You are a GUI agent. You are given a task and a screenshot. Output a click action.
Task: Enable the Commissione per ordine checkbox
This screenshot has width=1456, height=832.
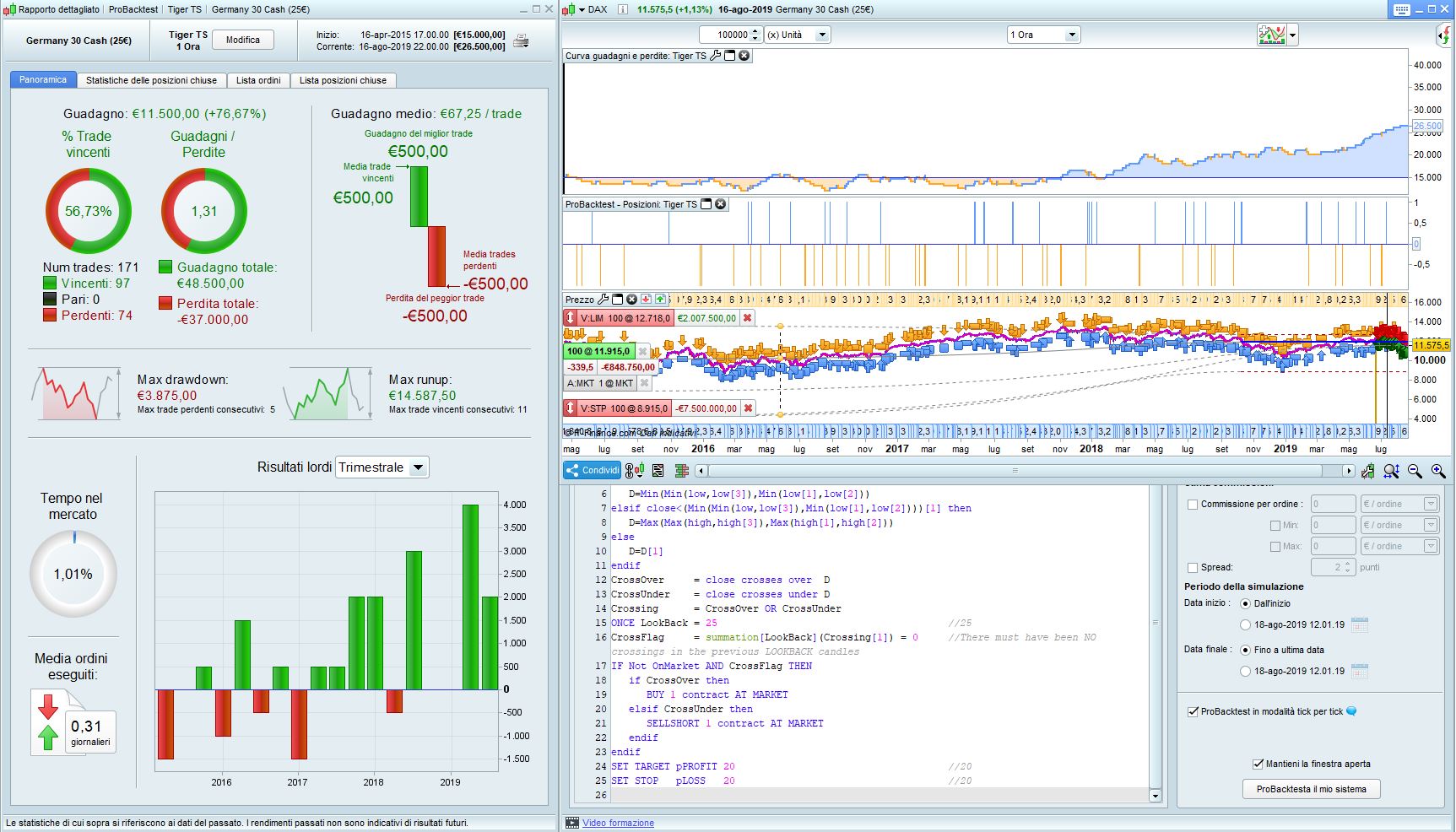[1193, 505]
